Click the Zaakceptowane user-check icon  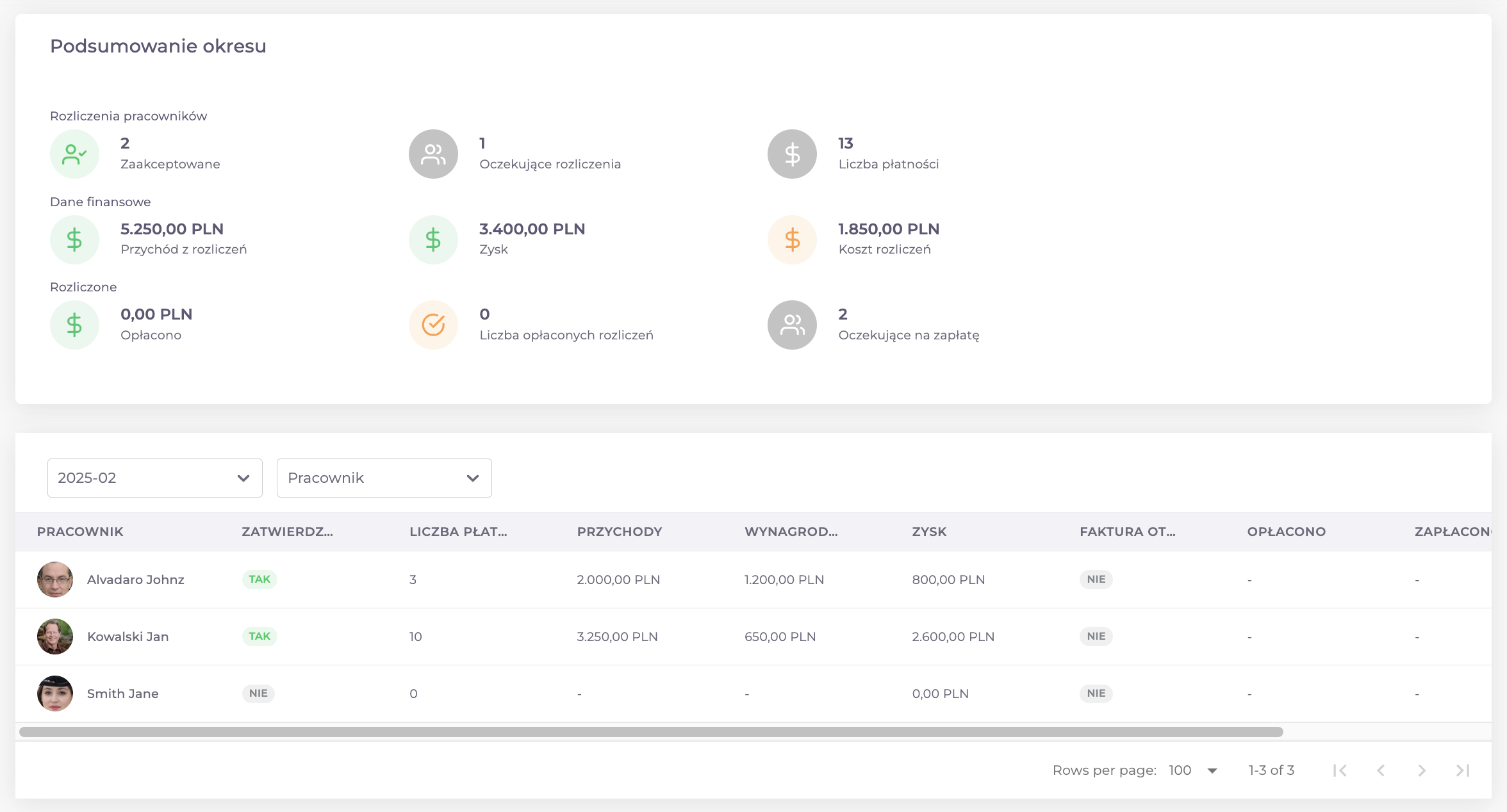[x=74, y=154]
